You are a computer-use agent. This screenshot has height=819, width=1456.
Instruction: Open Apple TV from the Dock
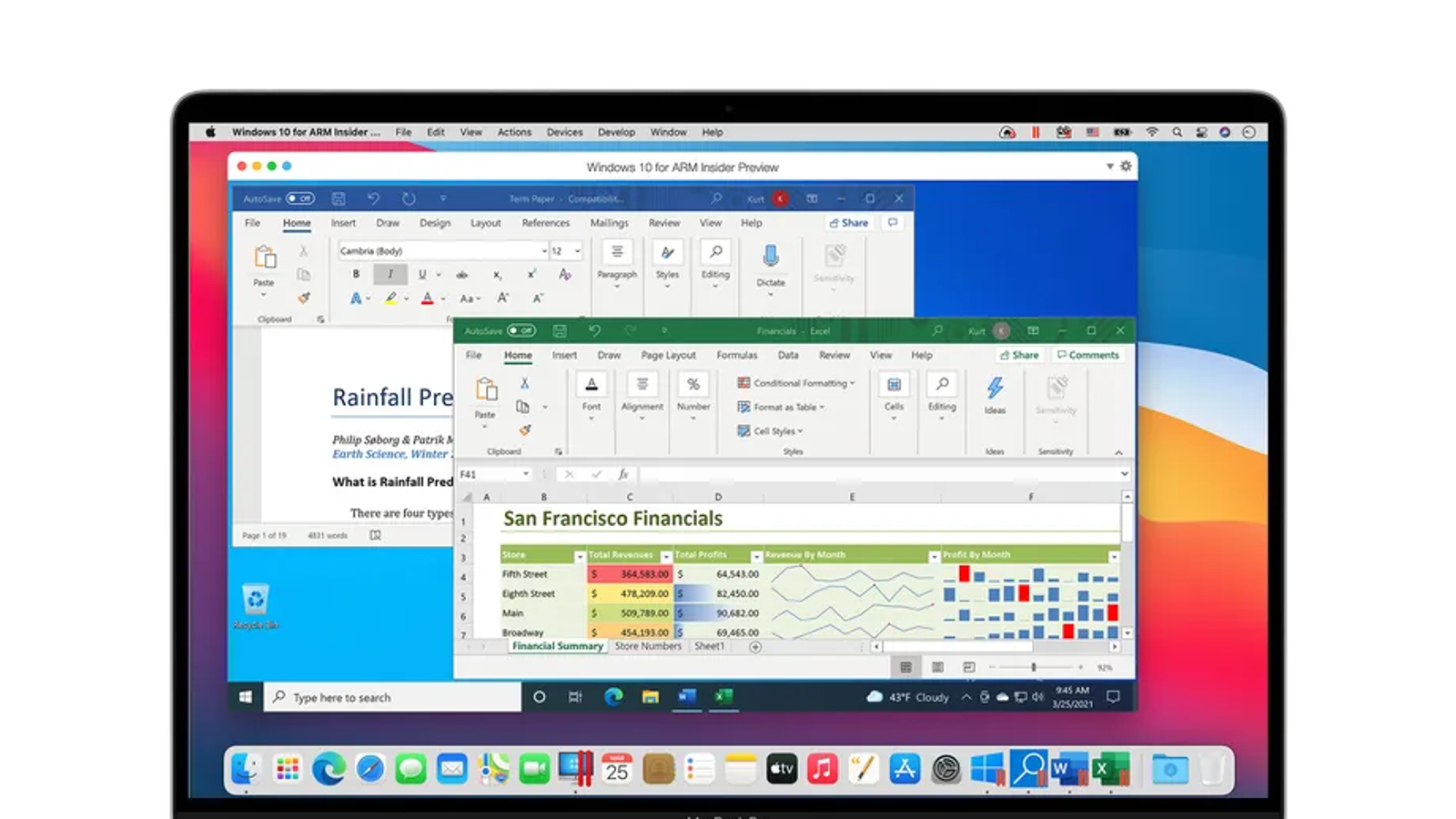coord(782,770)
